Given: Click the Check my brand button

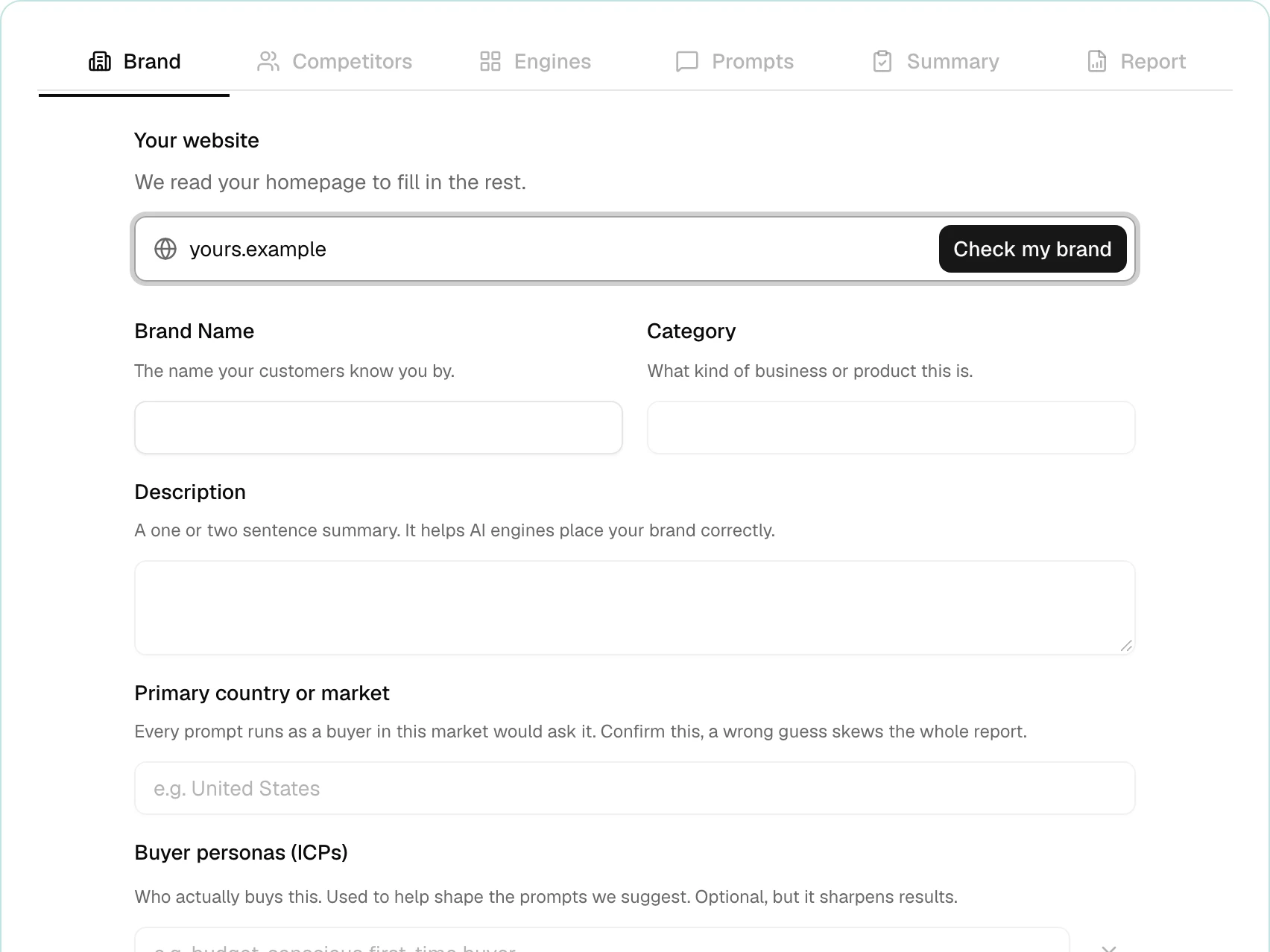Looking at the screenshot, I should point(1032,249).
